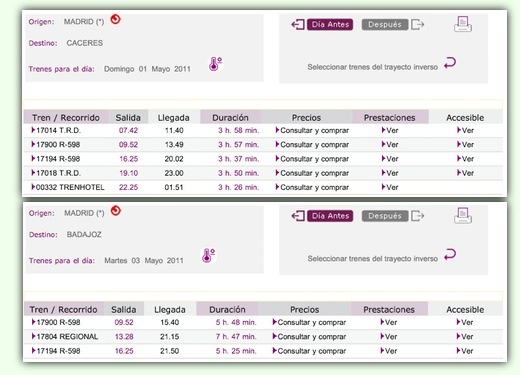This screenshot has height=375, width=520.
Task: Open the weather thermometer icon for the Caceres trip
Action: click(215, 64)
